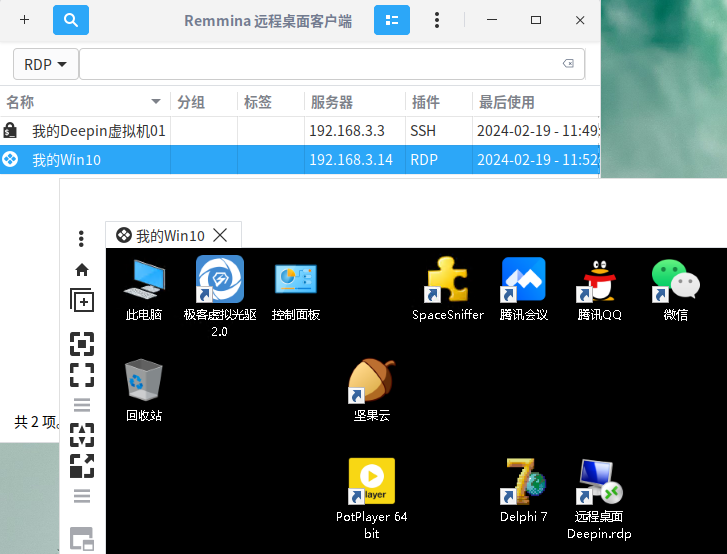Image resolution: width=727 pixels, height=554 pixels.
Task: Open connection window three-dots menu in sidebar
Action: pyautogui.click(x=82, y=239)
